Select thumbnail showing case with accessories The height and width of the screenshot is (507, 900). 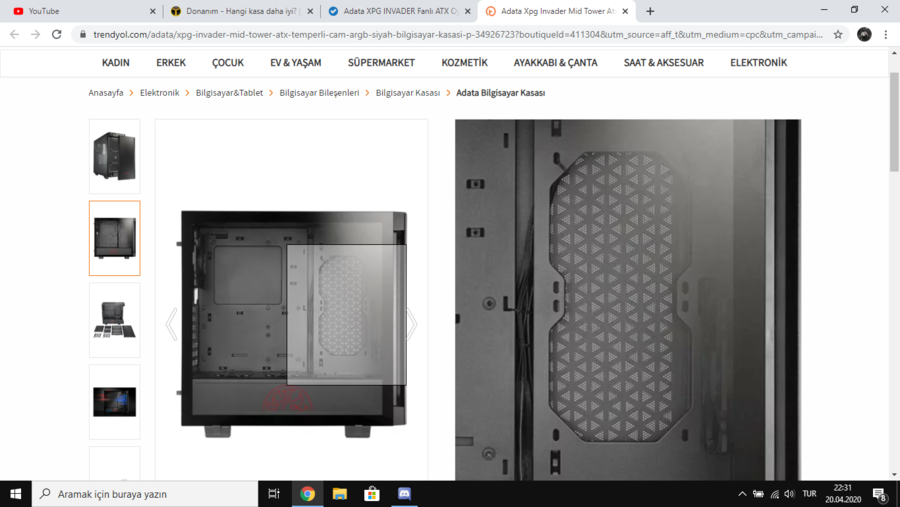coord(114,320)
